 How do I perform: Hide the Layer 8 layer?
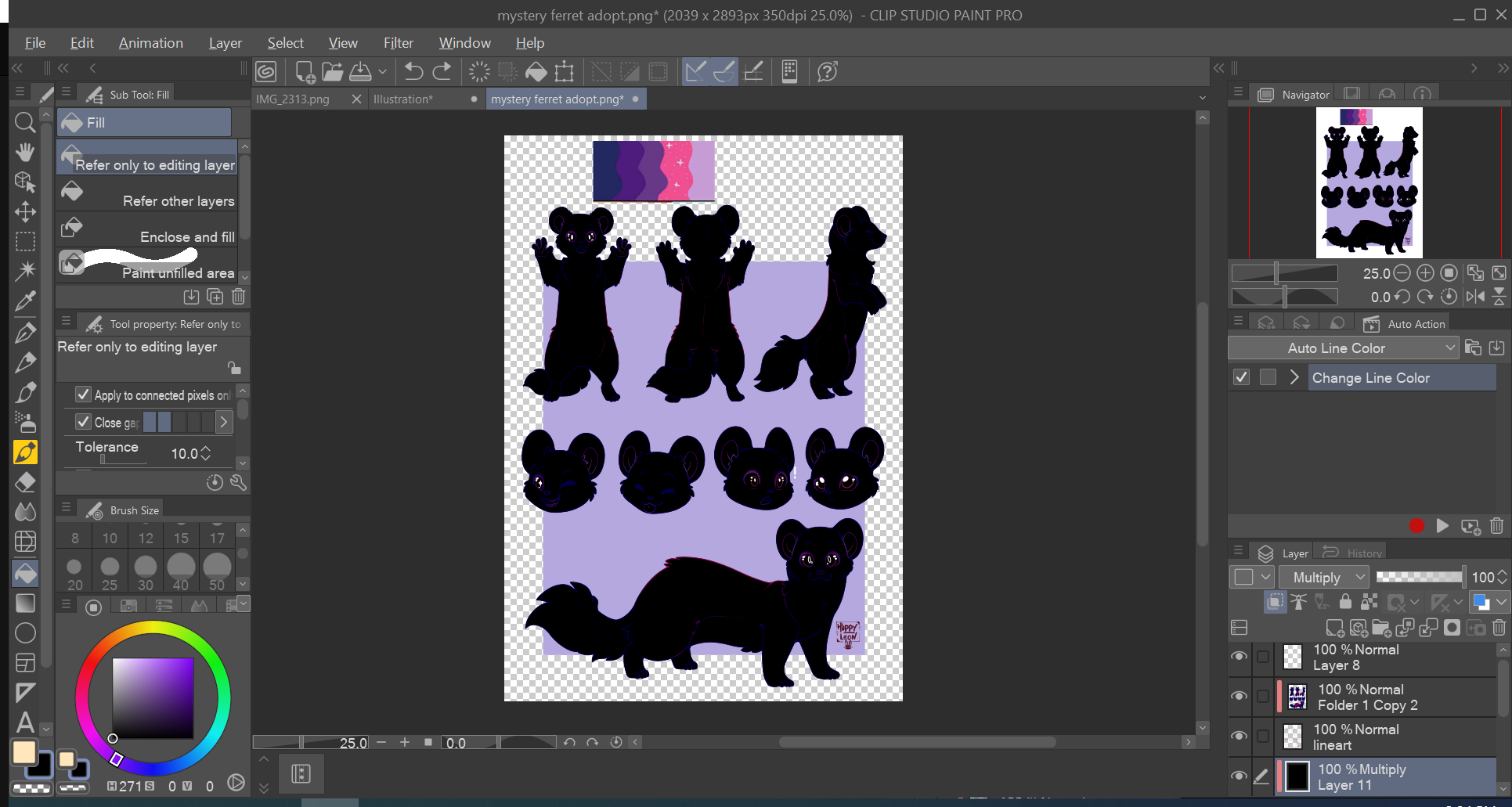click(1239, 657)
